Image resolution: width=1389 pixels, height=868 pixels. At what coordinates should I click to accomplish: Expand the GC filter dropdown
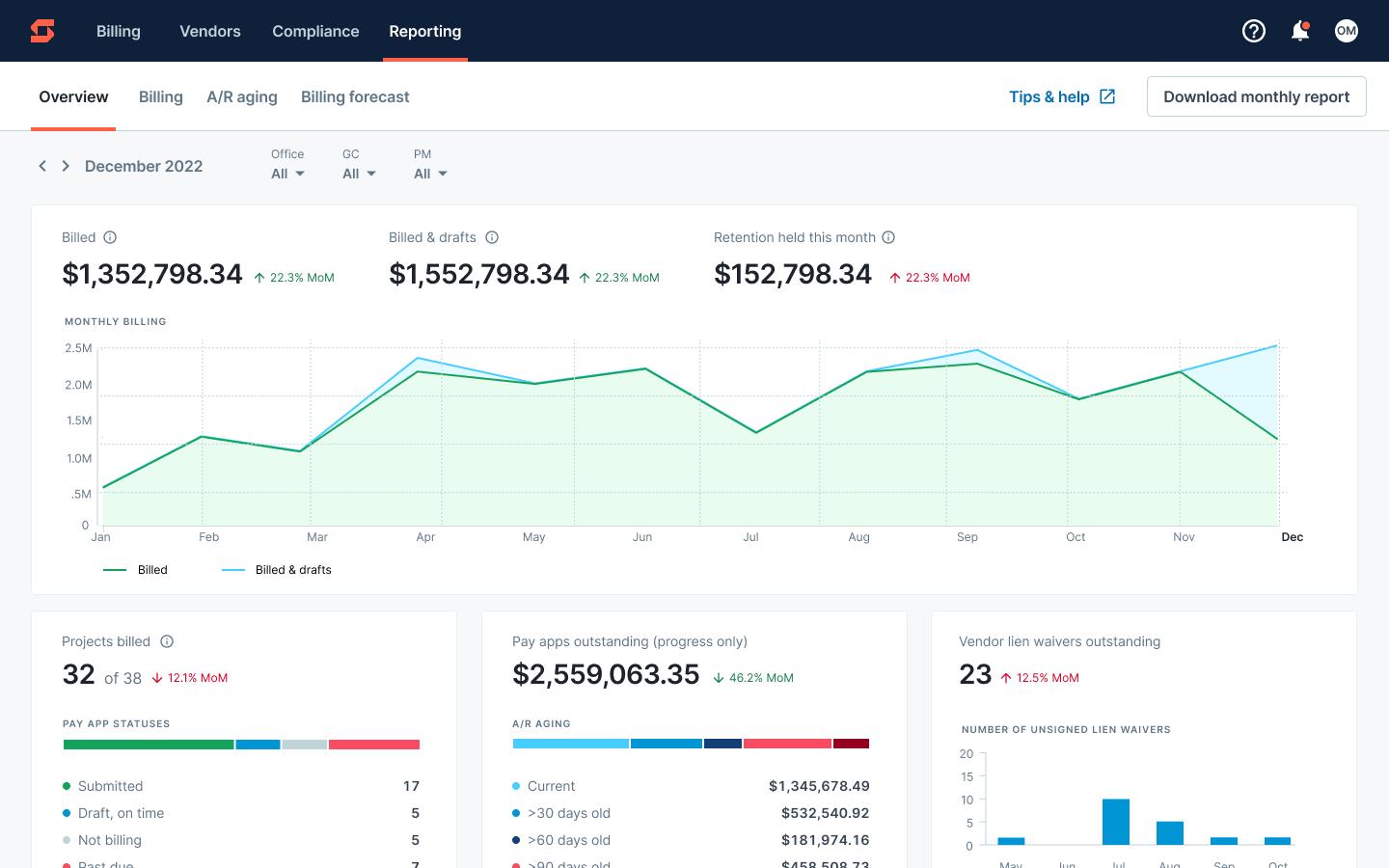click(x=359, y=174)
